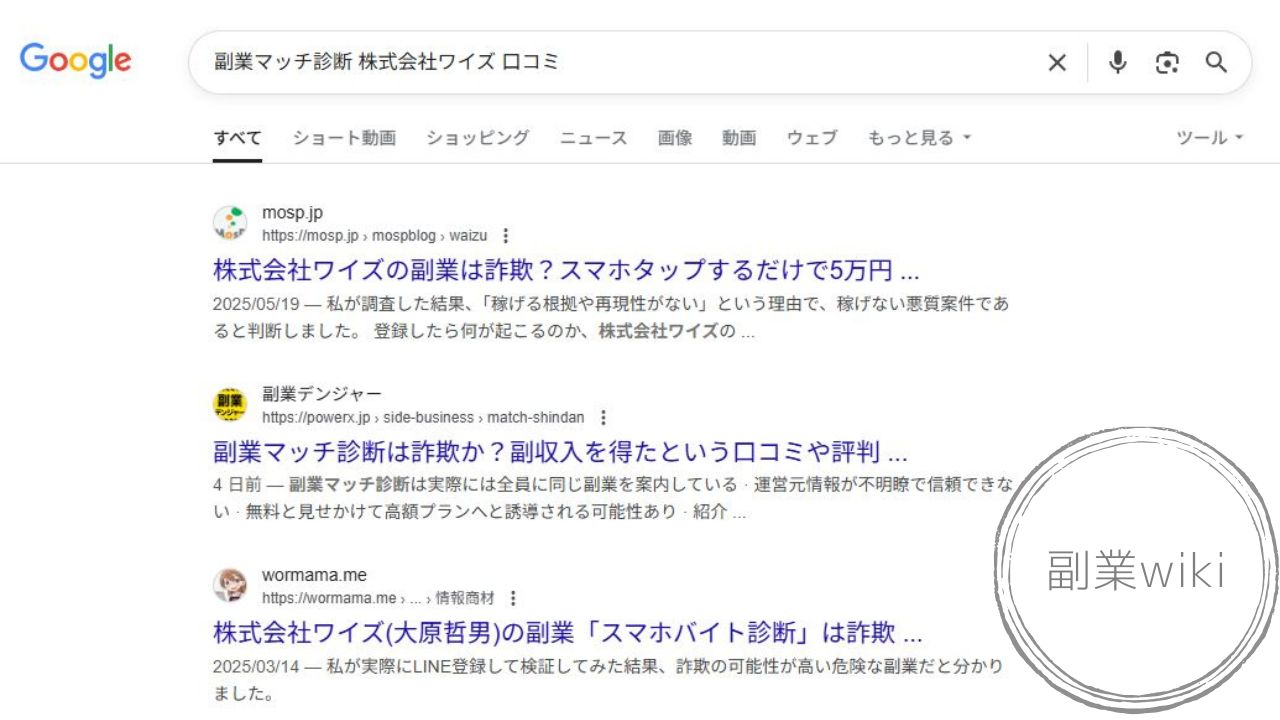Open the 副業マッチ診断は詐欺か？ result link
This screenshot has width=1280, height=720.
pyautogui.click(x=560, y=452)
